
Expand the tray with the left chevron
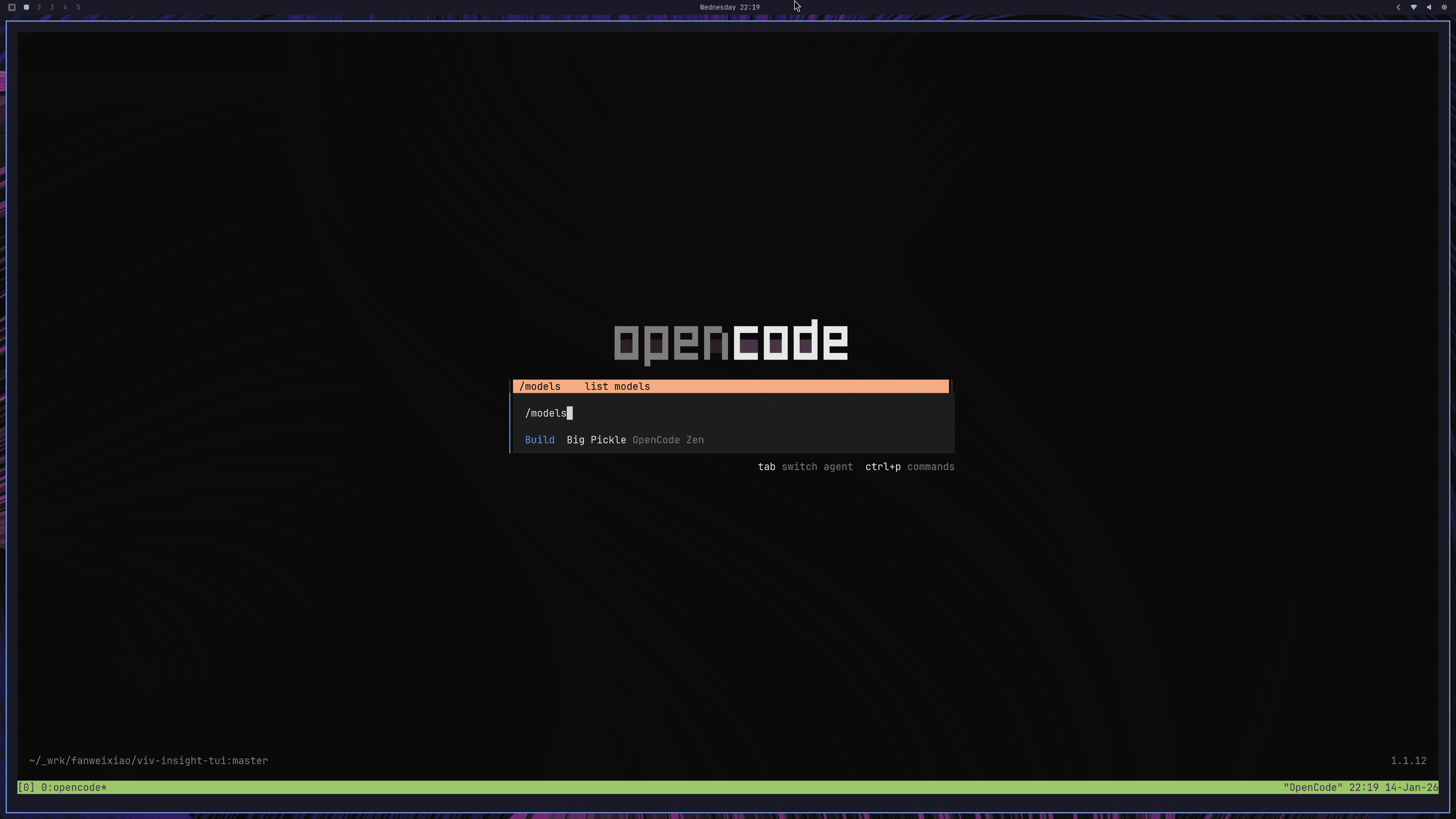(1398, 7)
